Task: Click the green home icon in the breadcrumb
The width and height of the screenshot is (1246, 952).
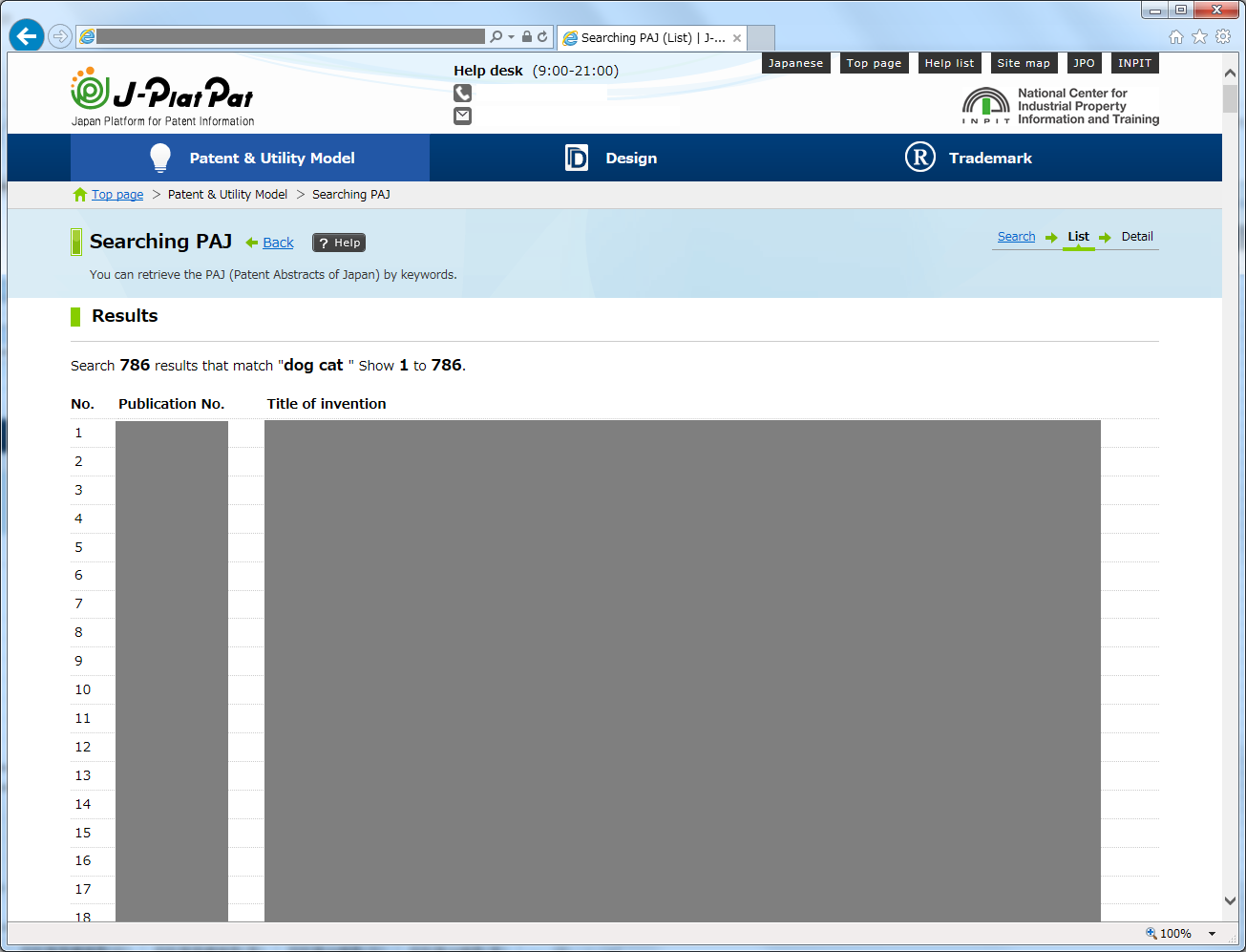Action: pos(79,194)
